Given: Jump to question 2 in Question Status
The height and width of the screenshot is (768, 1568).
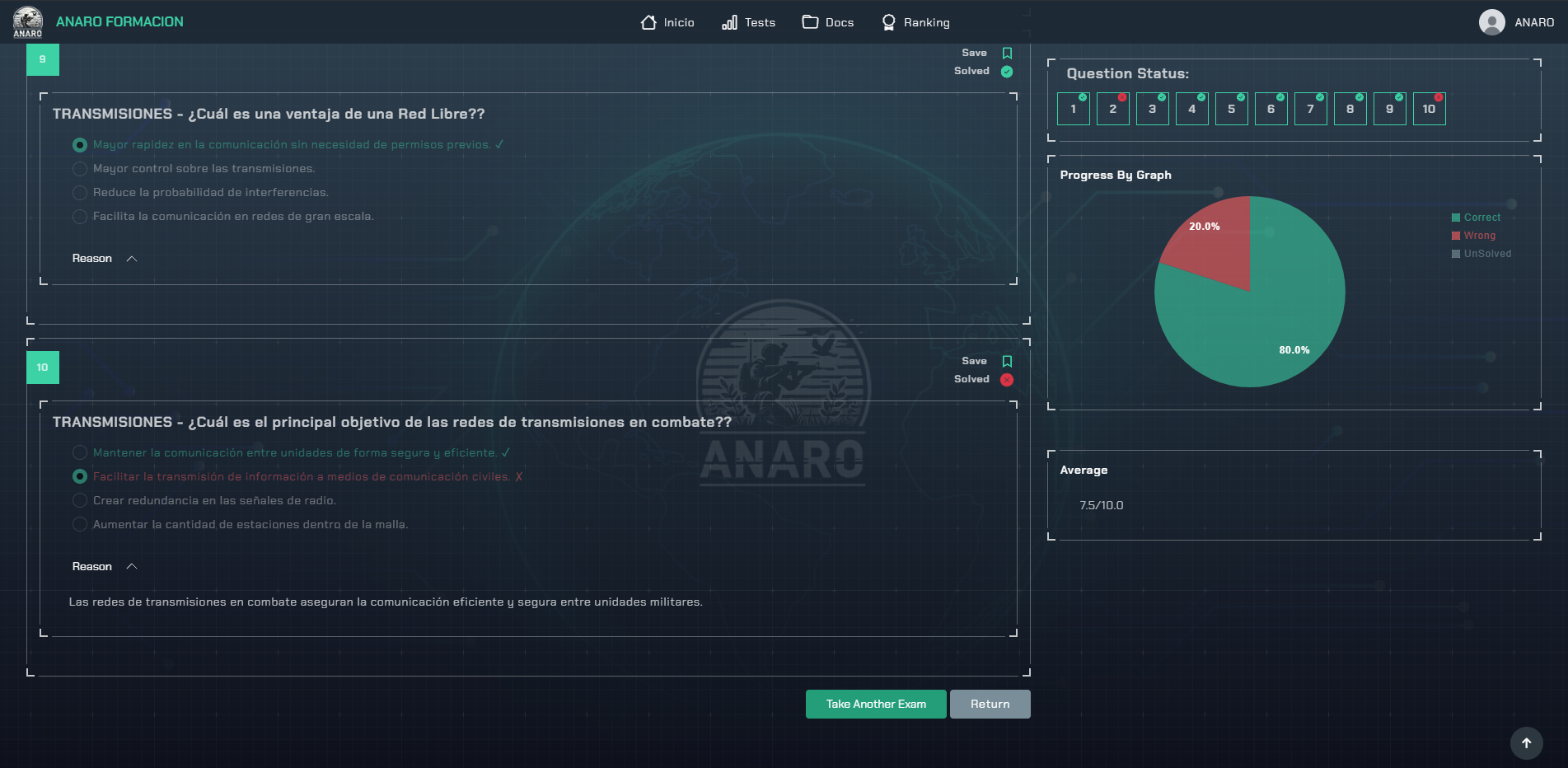Looking at the screenshot, I should coord(1112,109).
